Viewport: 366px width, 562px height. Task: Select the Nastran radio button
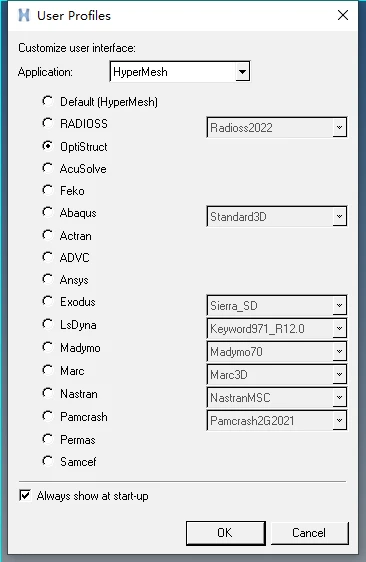[x=48, y=393]
